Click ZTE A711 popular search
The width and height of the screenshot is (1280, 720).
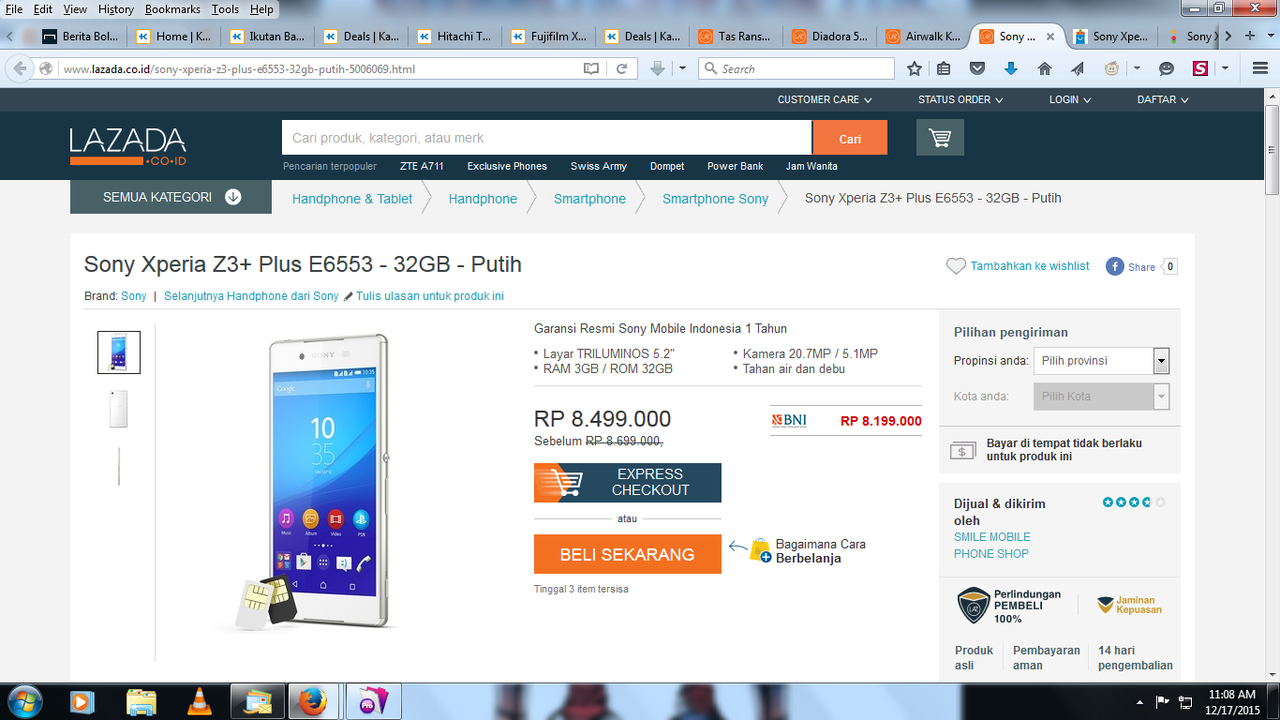pos(422,166)
